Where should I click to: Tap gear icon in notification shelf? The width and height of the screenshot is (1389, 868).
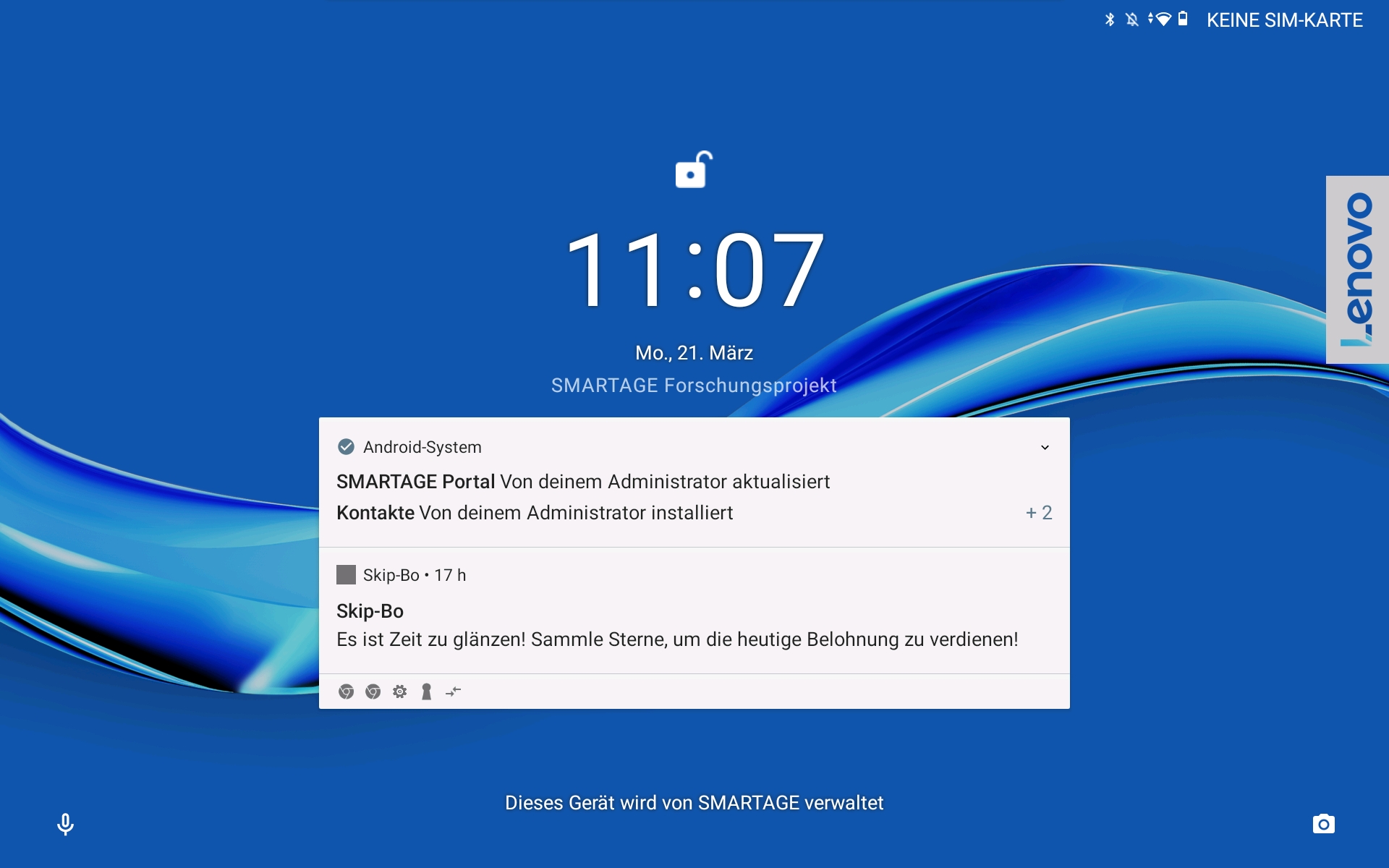[x=399, y=692]
